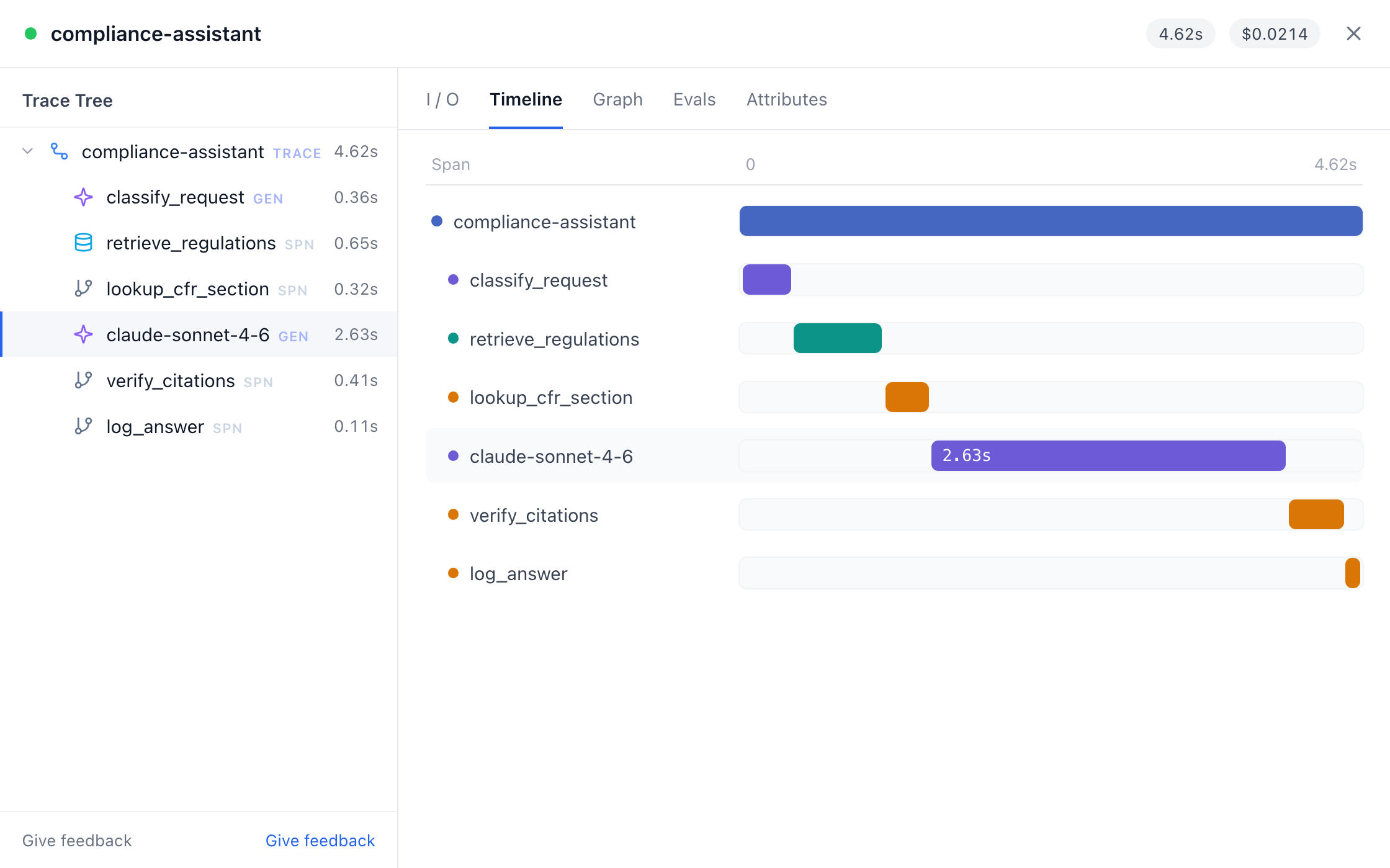Viewport: 1390px width, 868px height.
Task: Click the branch icon for verify_citations
Action: tap(83, 381)
